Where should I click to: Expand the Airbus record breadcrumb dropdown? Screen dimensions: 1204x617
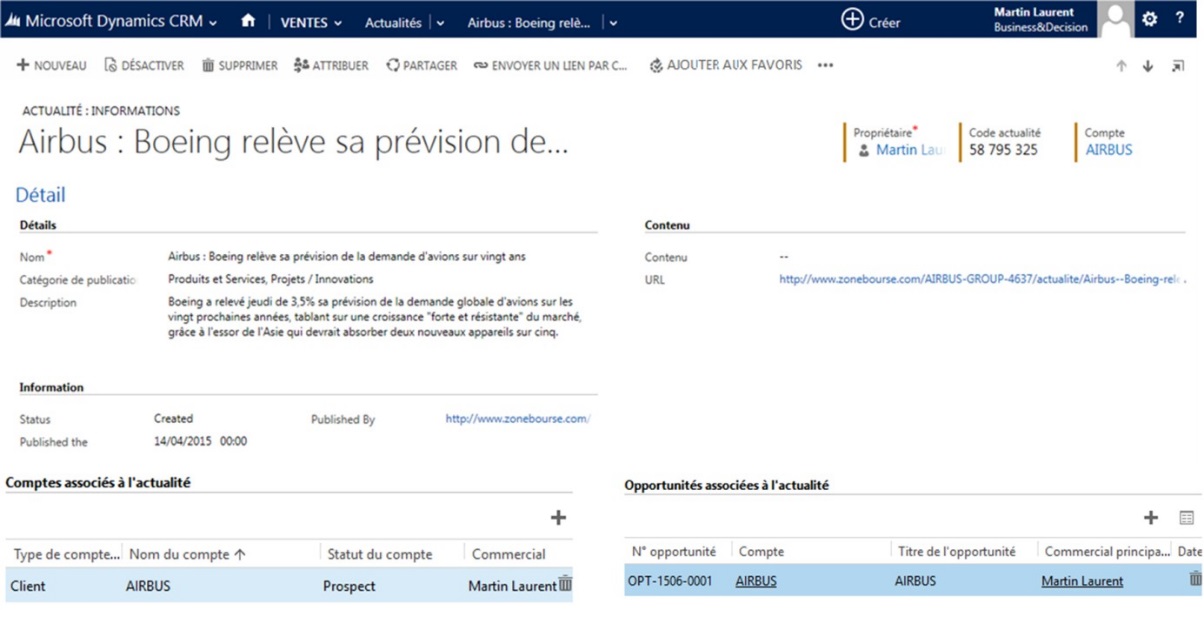pyautogui.click(x=613, y=22)
